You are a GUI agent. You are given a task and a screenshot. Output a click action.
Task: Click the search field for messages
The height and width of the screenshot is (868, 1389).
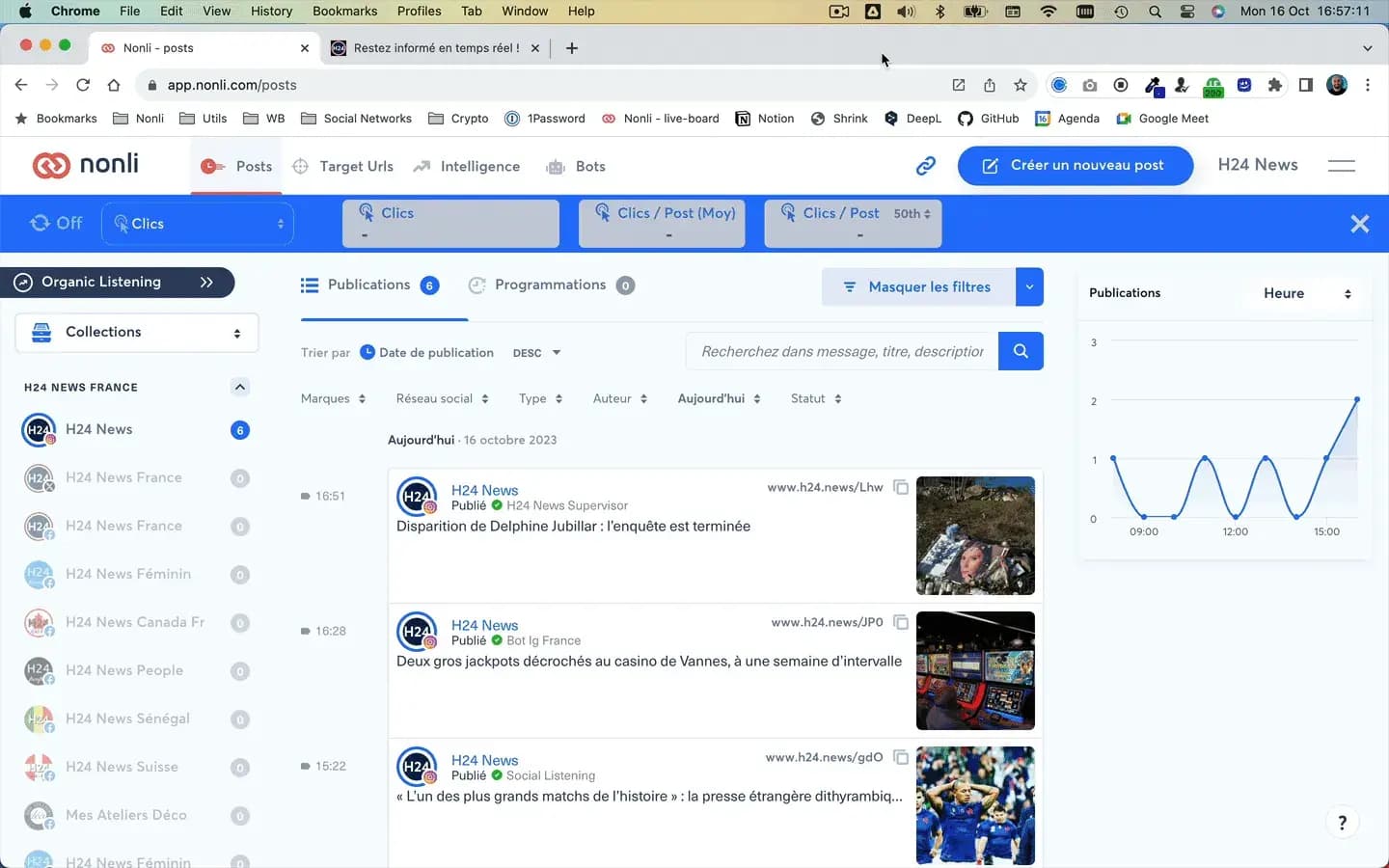(842, 352)
